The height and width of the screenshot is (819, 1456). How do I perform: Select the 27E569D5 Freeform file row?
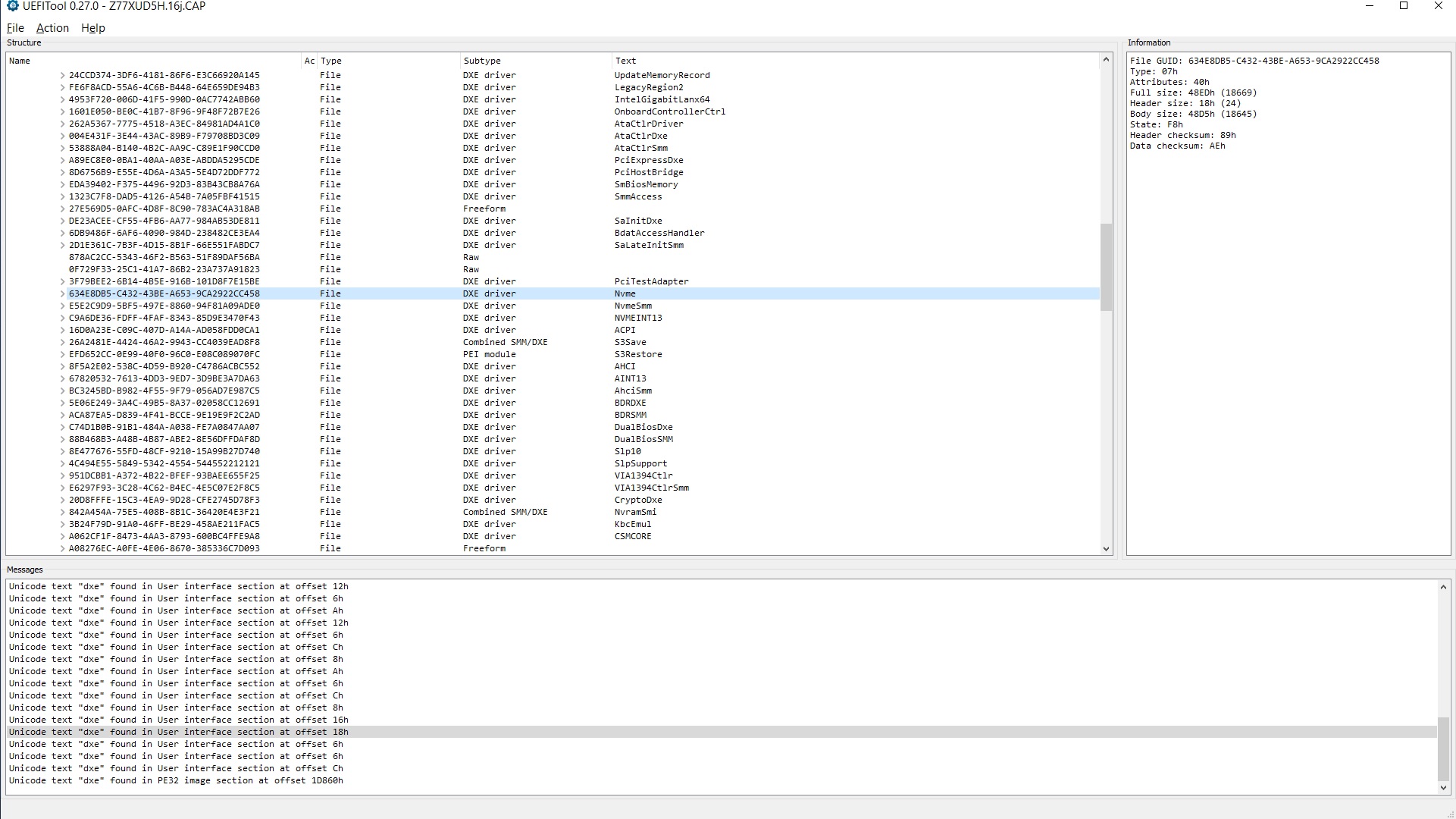553,209
